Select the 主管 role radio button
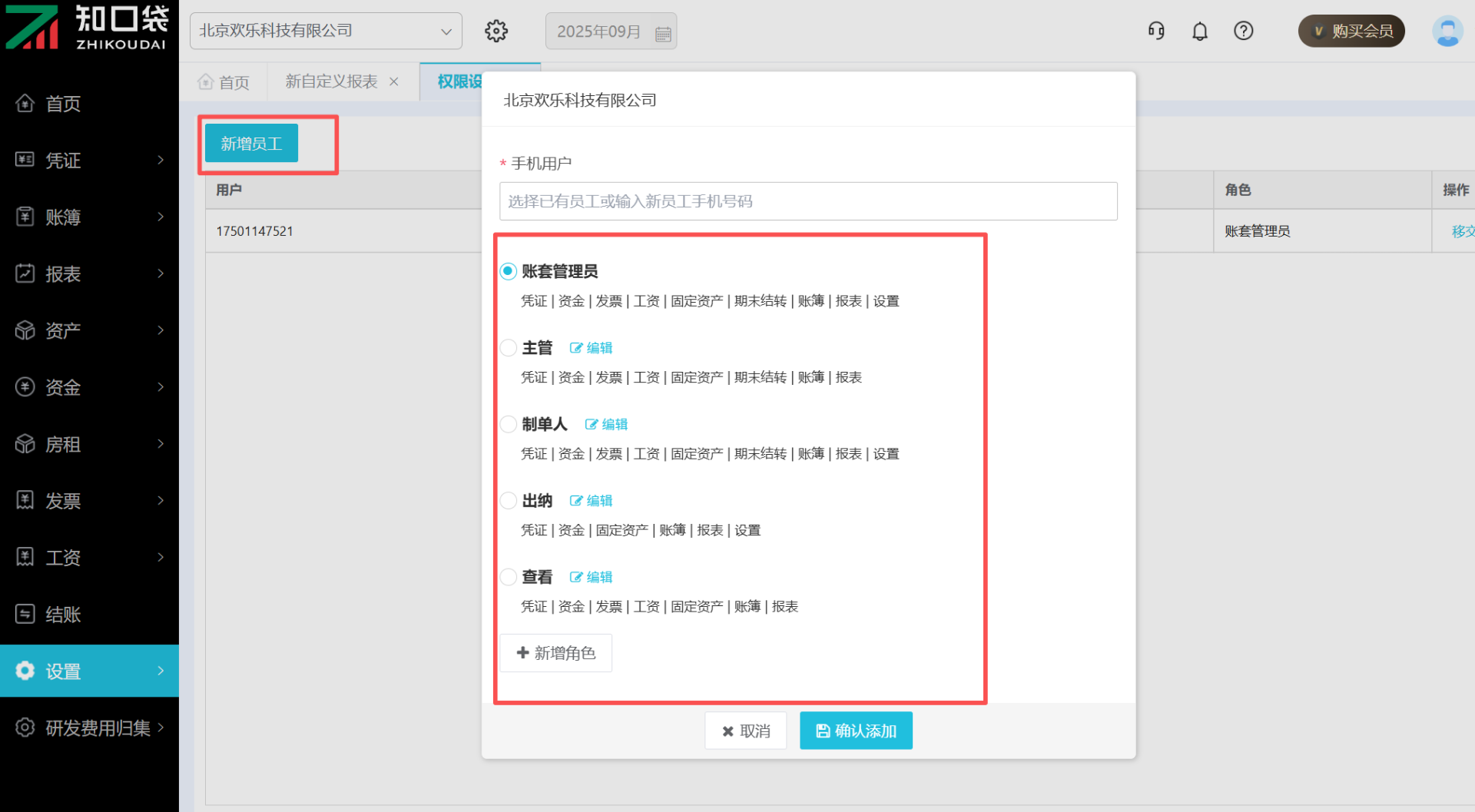Viewport: 1475px width, 812px height. (x=509, y=348)
